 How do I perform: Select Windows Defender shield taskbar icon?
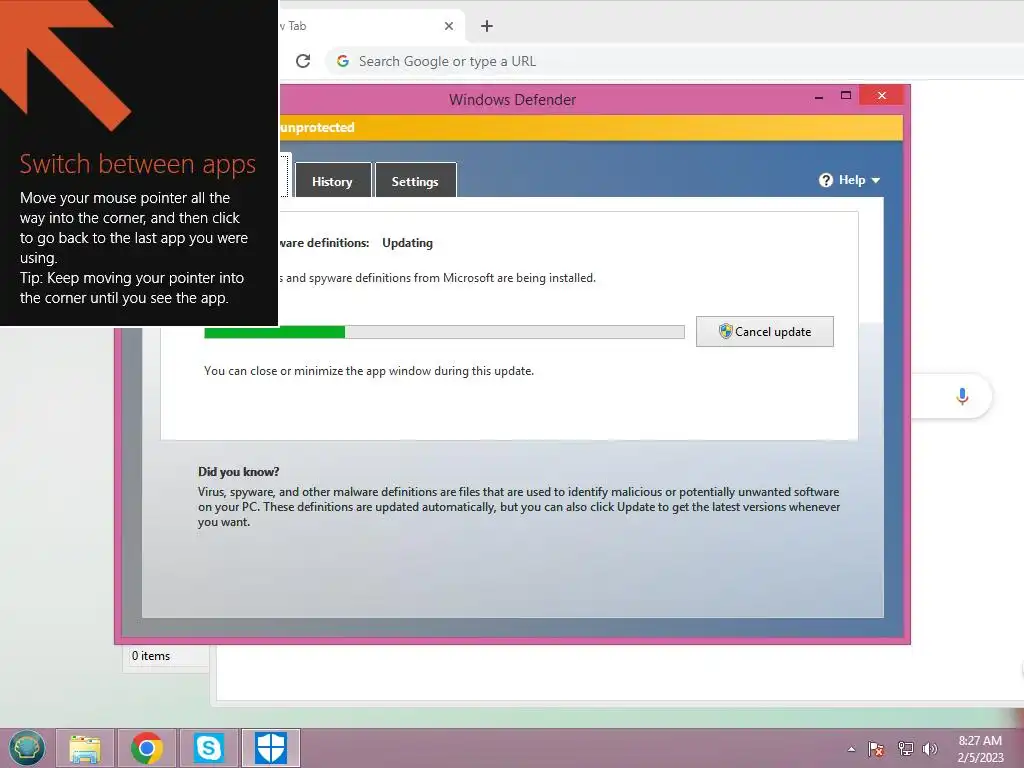click(x=270, y=748)
